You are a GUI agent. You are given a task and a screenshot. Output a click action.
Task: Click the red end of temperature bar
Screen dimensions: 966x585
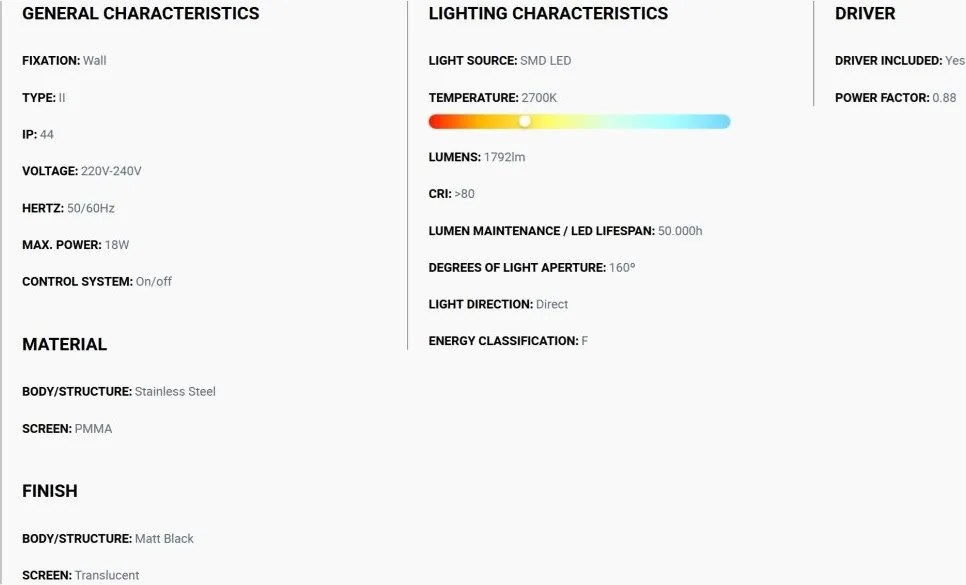(x=438, y=121)
